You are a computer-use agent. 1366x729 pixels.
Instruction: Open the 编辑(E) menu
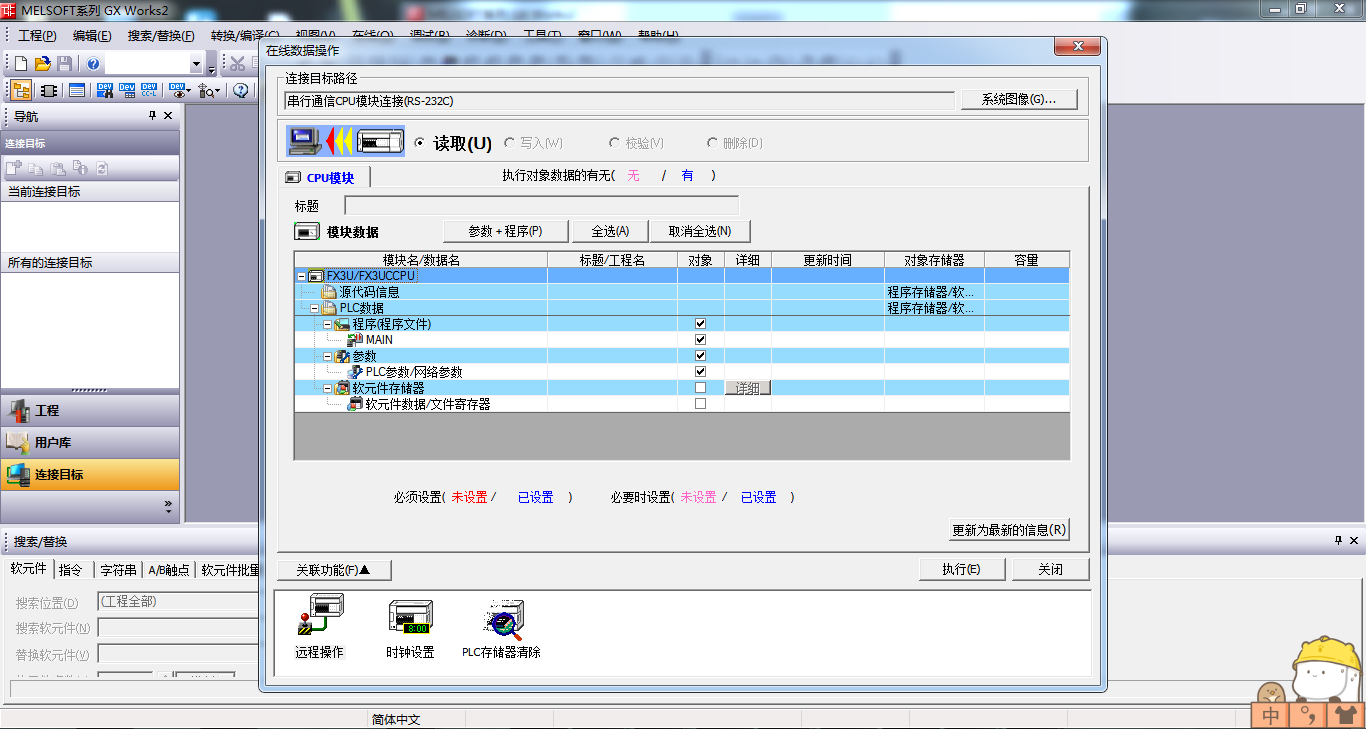(x=92, y=35)
